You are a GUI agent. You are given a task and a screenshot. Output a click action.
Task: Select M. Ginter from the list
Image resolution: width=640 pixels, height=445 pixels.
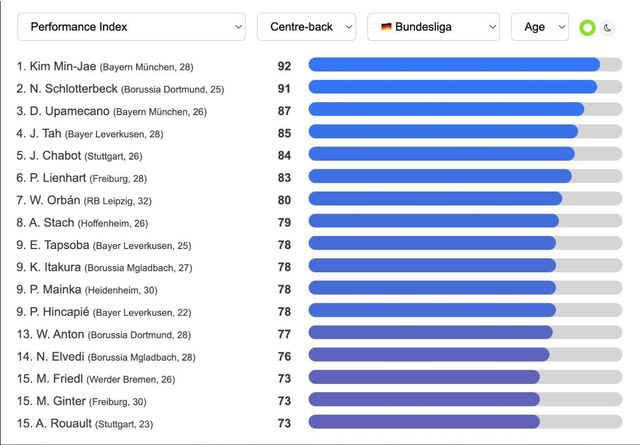64,400
